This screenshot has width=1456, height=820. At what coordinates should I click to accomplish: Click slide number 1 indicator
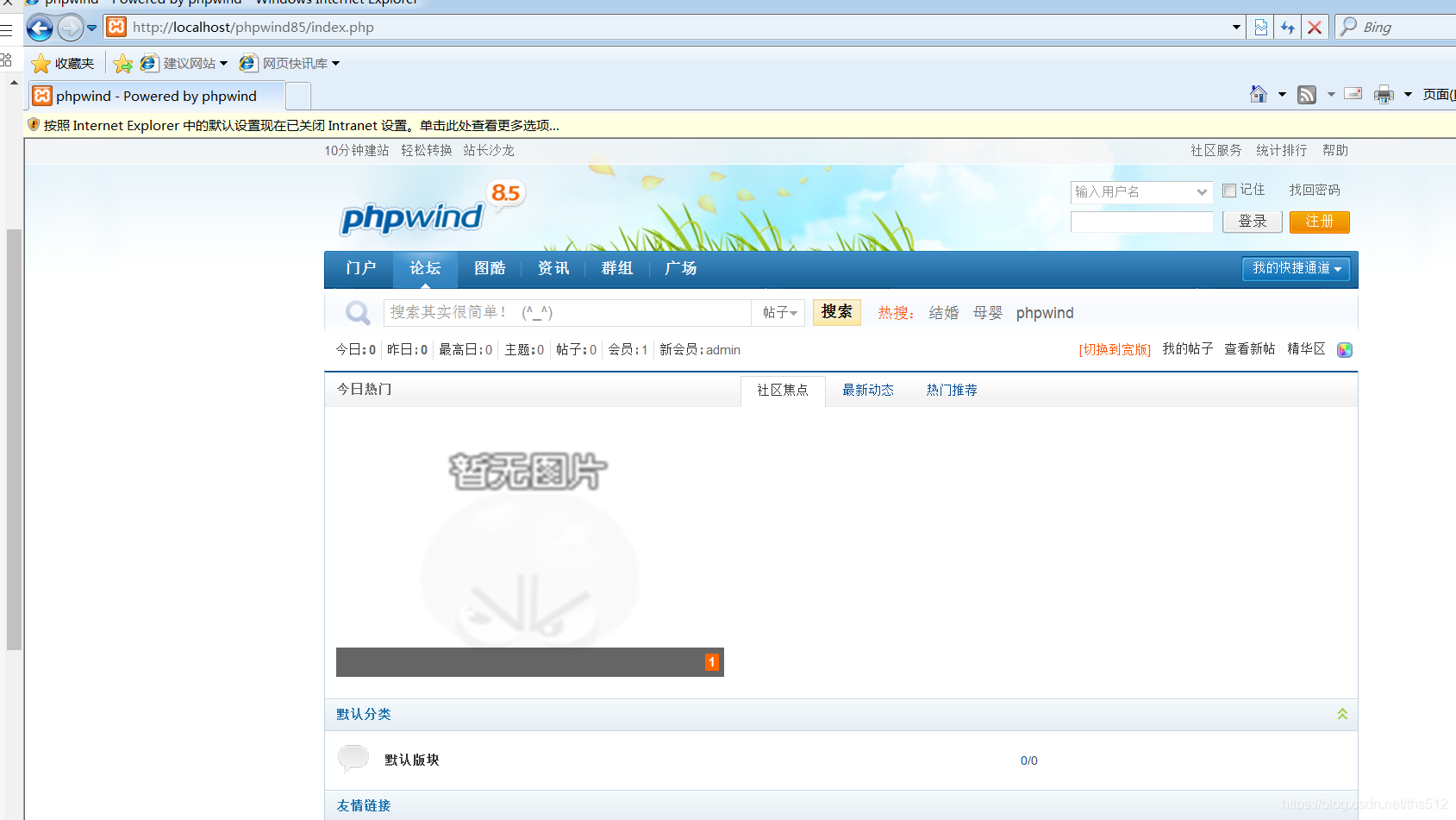coord(711,661)
